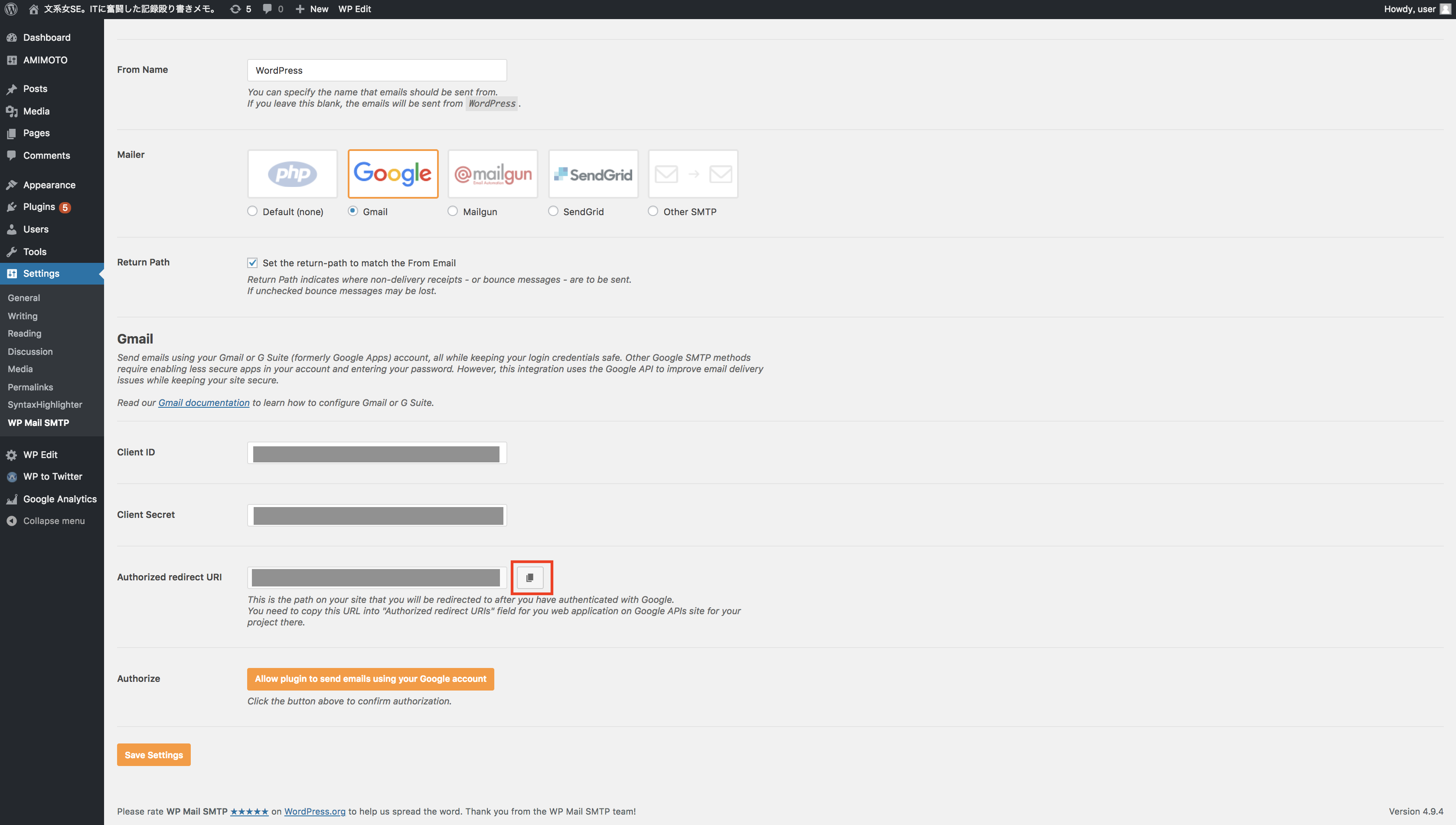
Task: Open Media settings submenu
Action: [x=20, y=369]
